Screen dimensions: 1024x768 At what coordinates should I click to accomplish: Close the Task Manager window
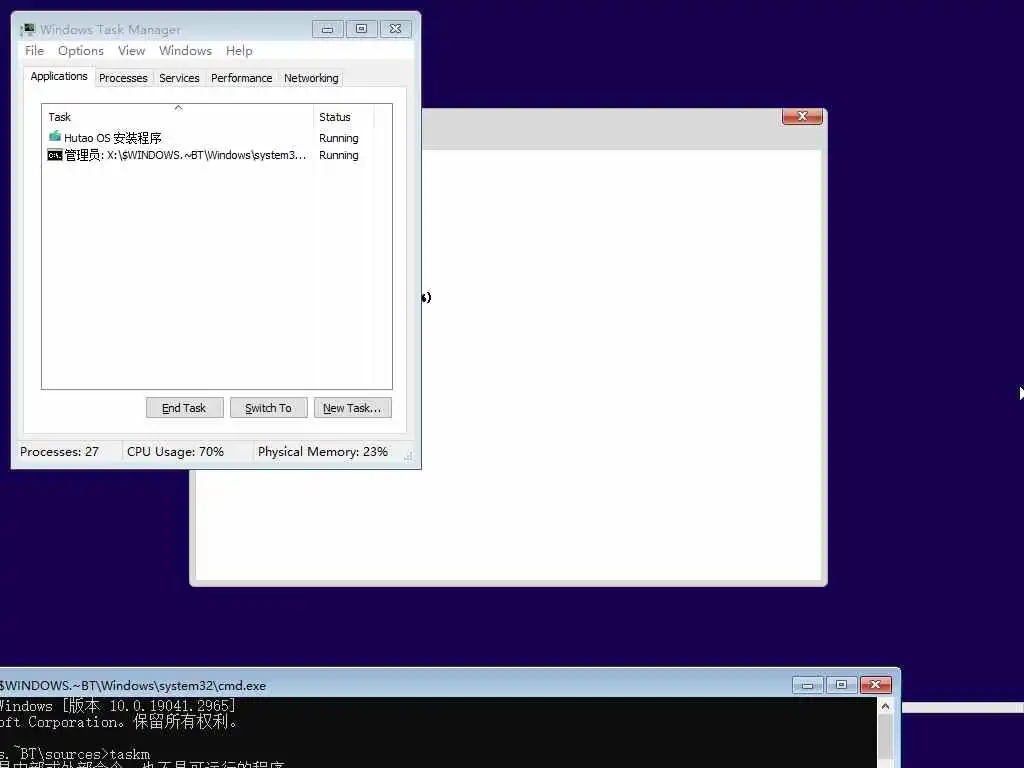click(x=396, y=29)
